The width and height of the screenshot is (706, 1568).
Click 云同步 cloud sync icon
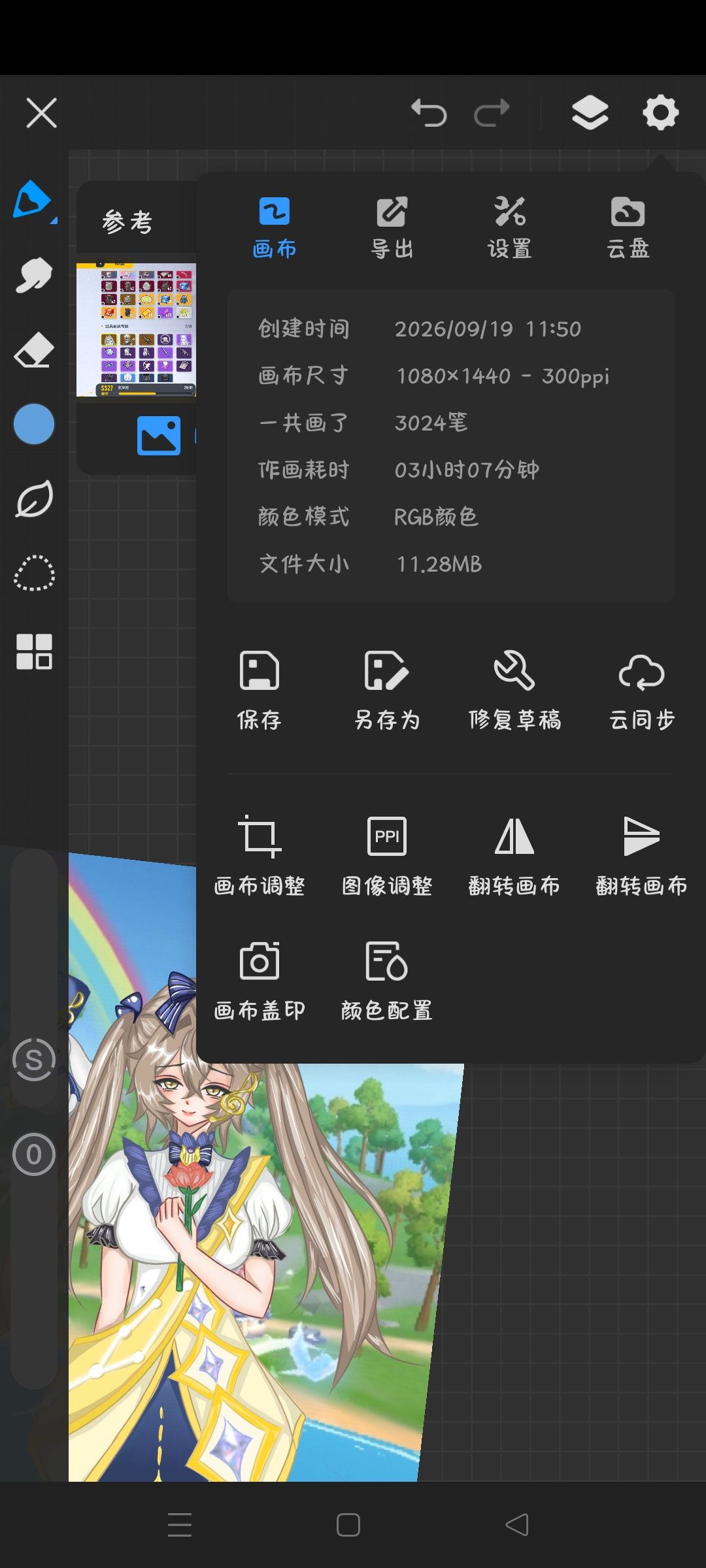tap(642, 691)
